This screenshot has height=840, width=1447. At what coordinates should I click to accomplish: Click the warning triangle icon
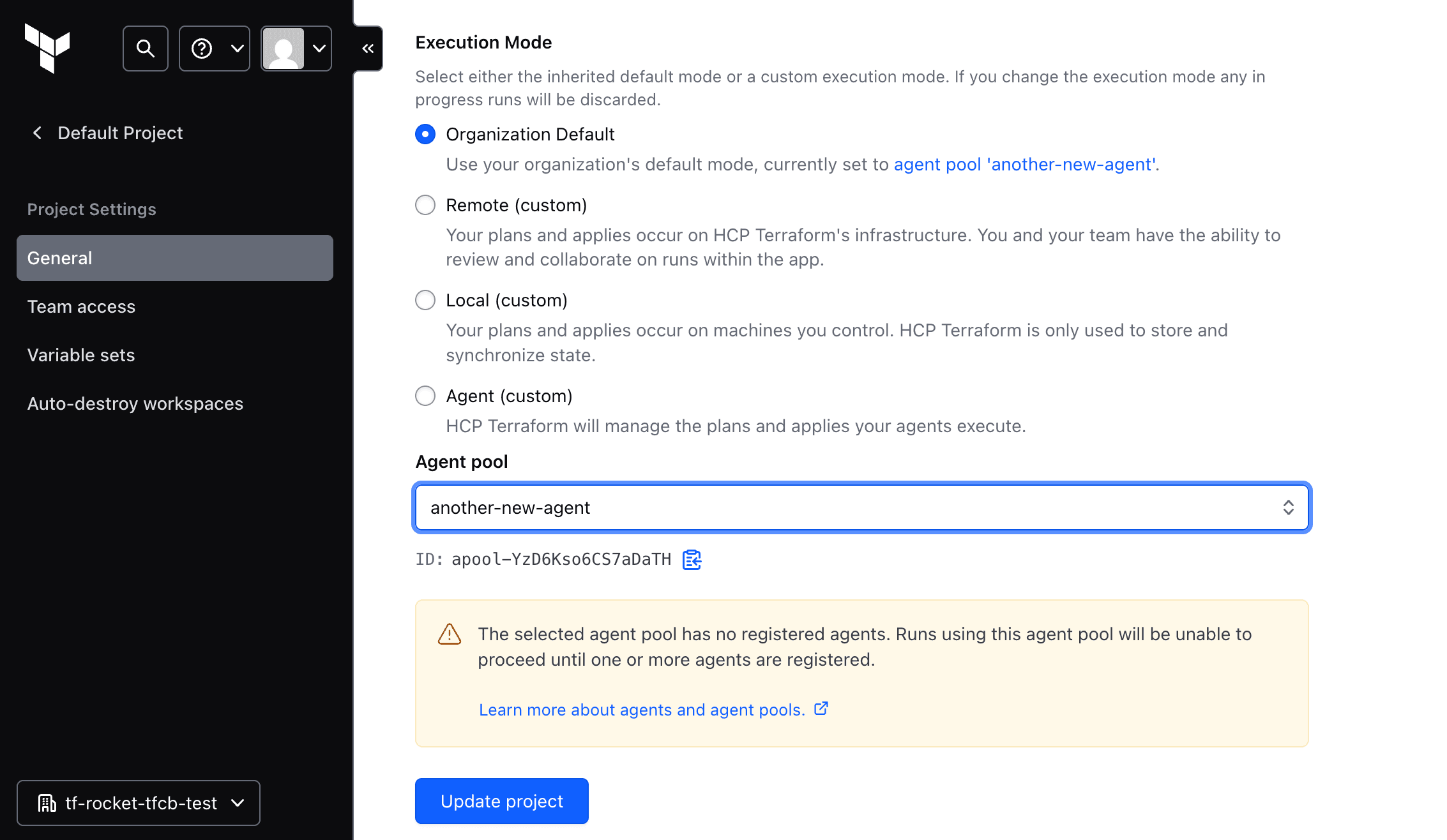pos(449,634)
